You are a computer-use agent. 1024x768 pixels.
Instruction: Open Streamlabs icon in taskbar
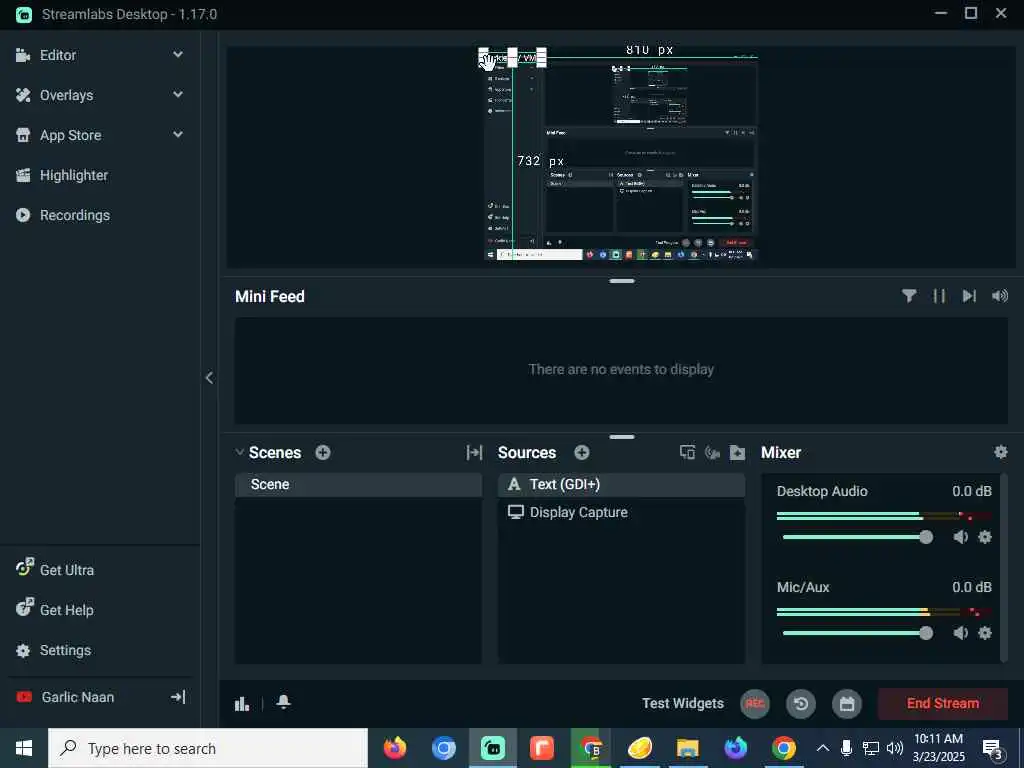tap(492, 748)
